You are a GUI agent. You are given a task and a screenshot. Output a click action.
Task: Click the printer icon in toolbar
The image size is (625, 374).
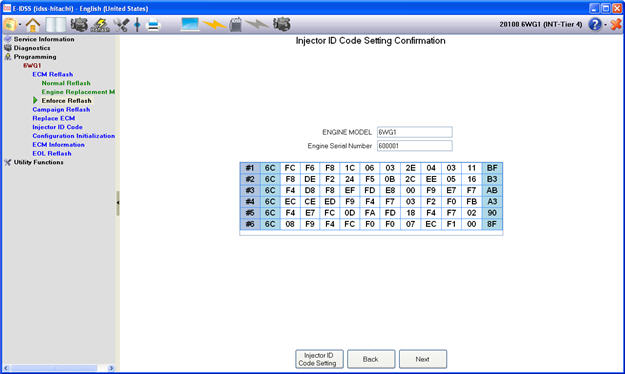(153, 25)
